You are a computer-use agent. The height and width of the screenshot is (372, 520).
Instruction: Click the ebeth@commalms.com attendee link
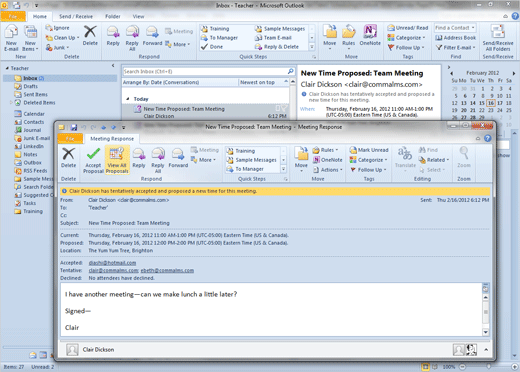(167, 270)
